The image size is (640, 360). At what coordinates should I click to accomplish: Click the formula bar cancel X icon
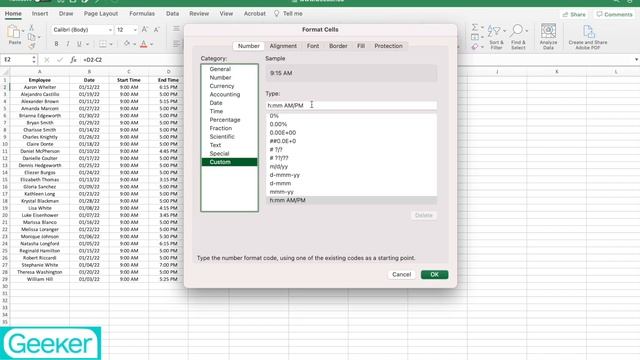click(47, 60)
